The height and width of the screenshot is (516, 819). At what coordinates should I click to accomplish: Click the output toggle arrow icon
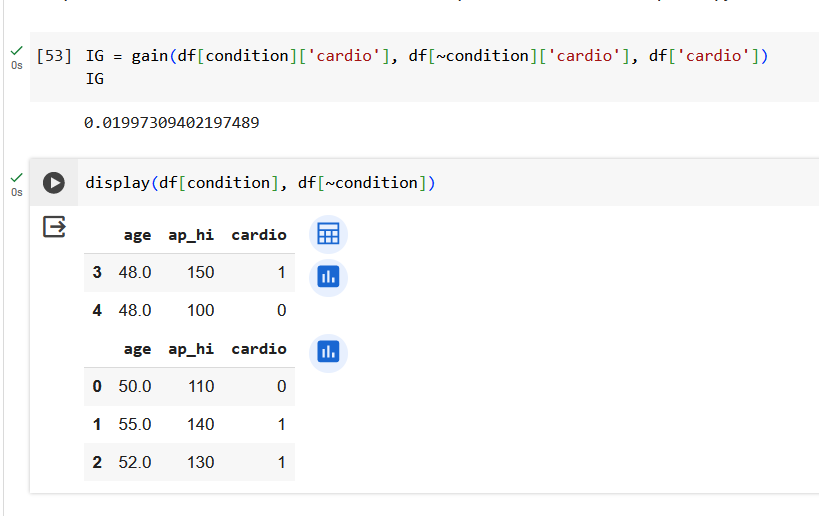tap(54, 227)
